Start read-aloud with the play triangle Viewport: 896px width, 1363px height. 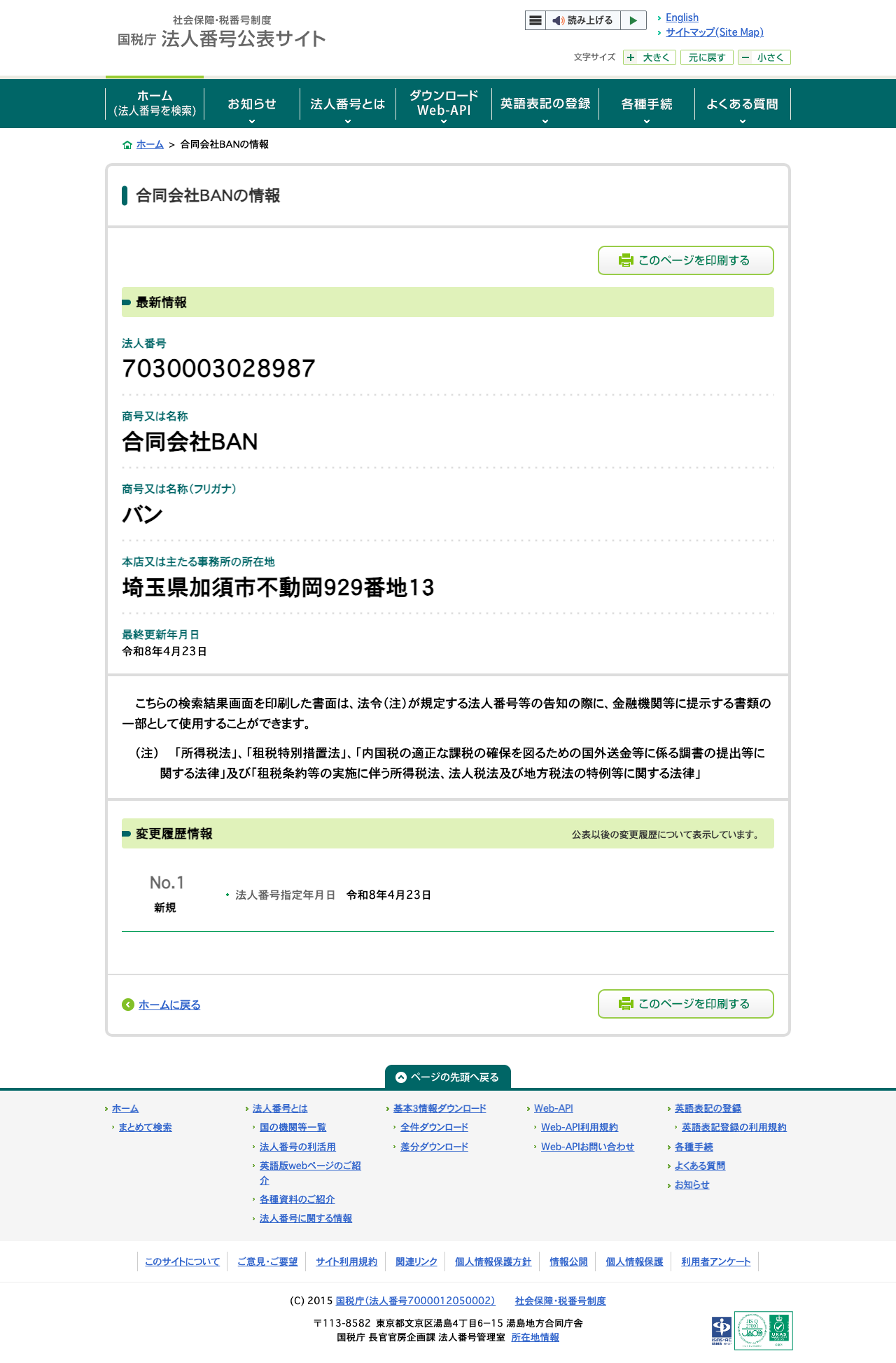[633, 20]
